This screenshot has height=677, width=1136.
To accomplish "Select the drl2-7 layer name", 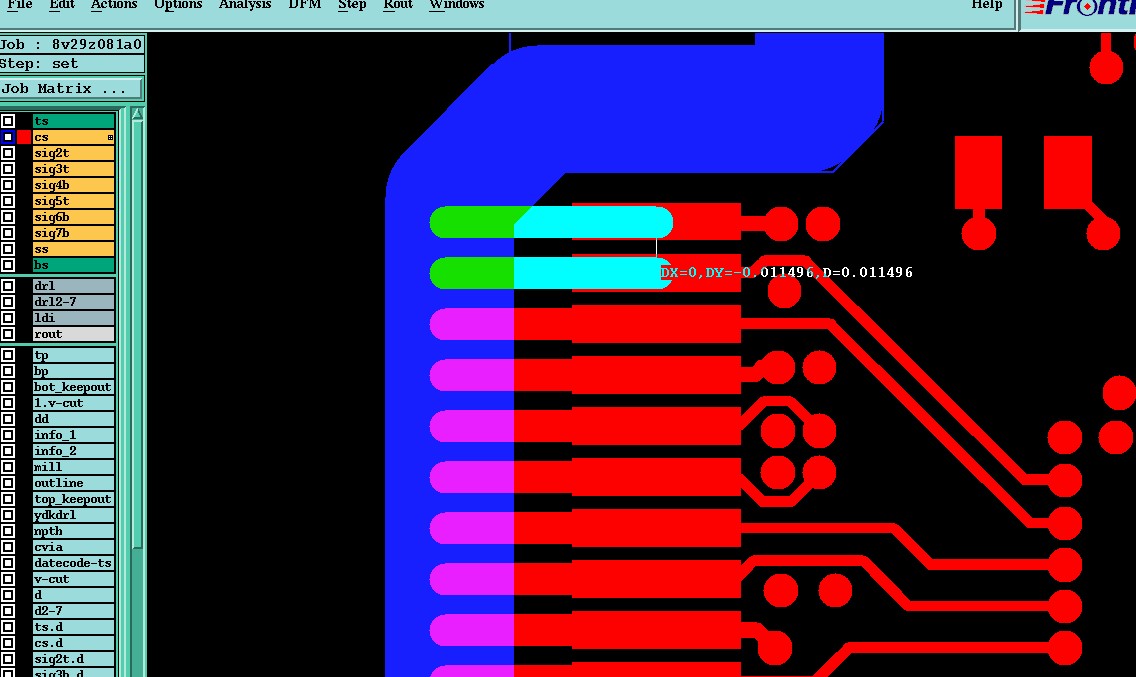I will click(74, 302).
